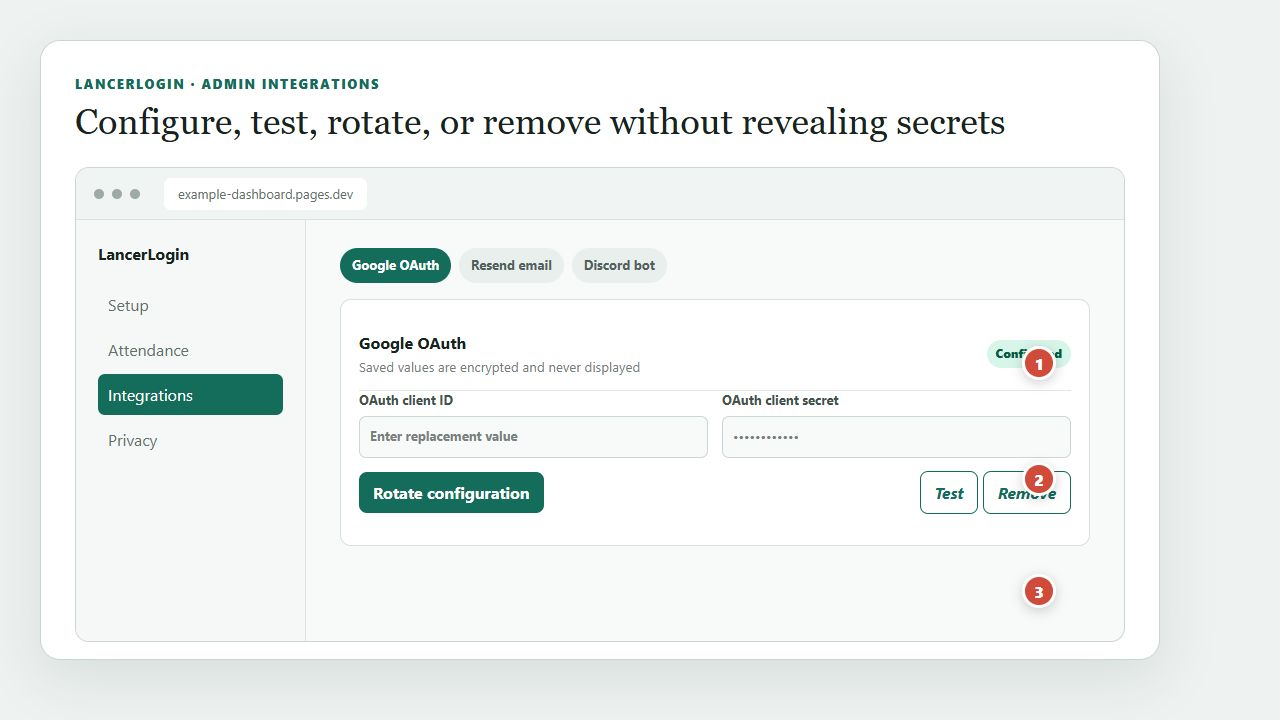
Task: Click the Rotate configuration button
Action: click(451, 493)
